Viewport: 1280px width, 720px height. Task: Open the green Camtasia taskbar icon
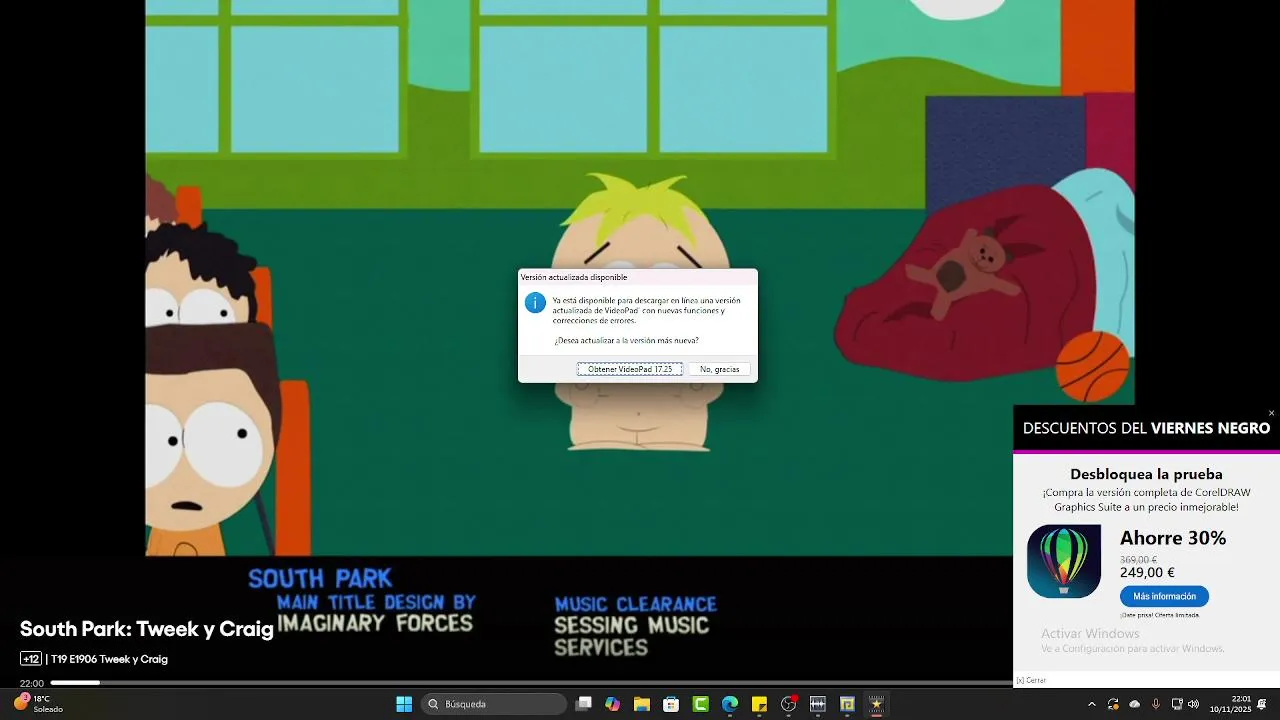[701, 704]
